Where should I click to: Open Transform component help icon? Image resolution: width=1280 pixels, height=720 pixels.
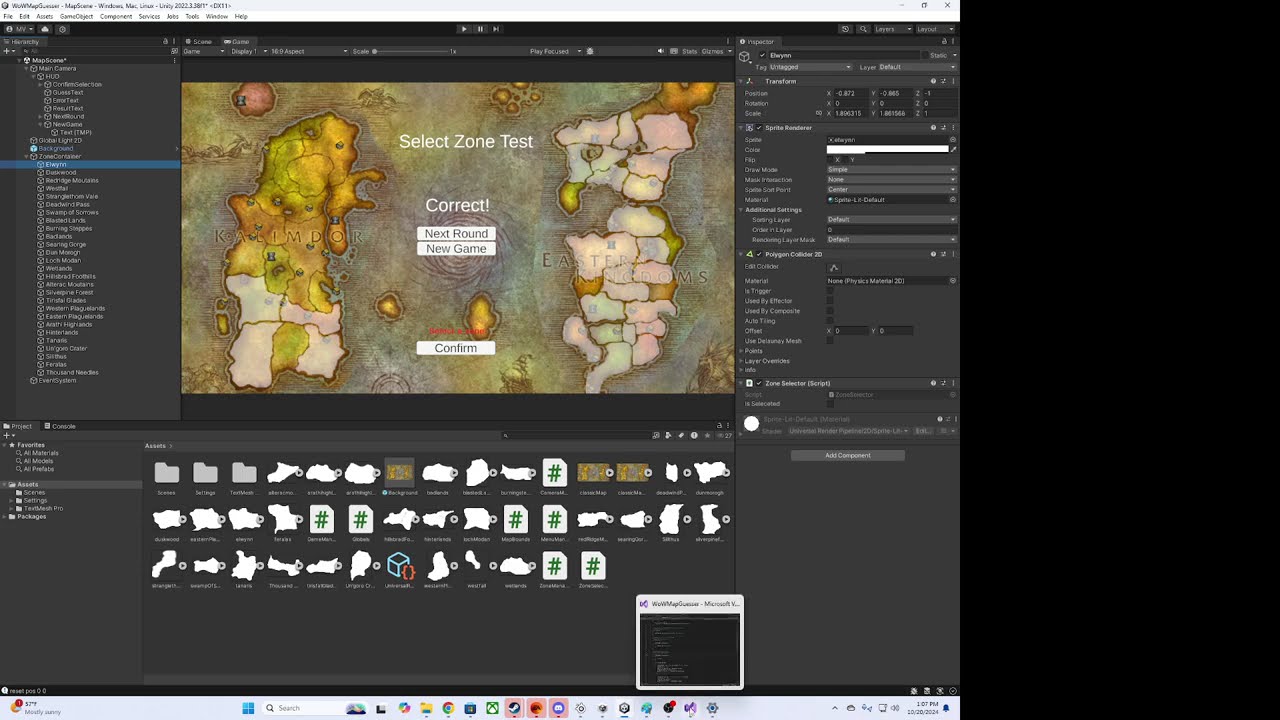coord(933,81)
